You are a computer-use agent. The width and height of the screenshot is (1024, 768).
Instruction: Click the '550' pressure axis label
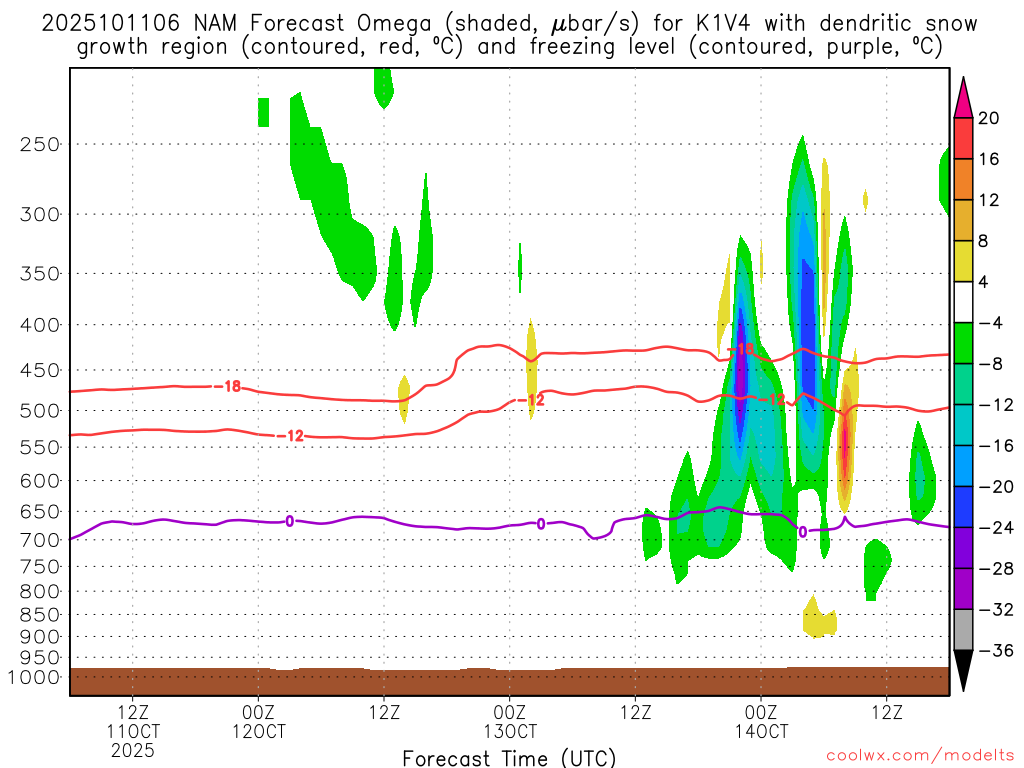[40, 447]
